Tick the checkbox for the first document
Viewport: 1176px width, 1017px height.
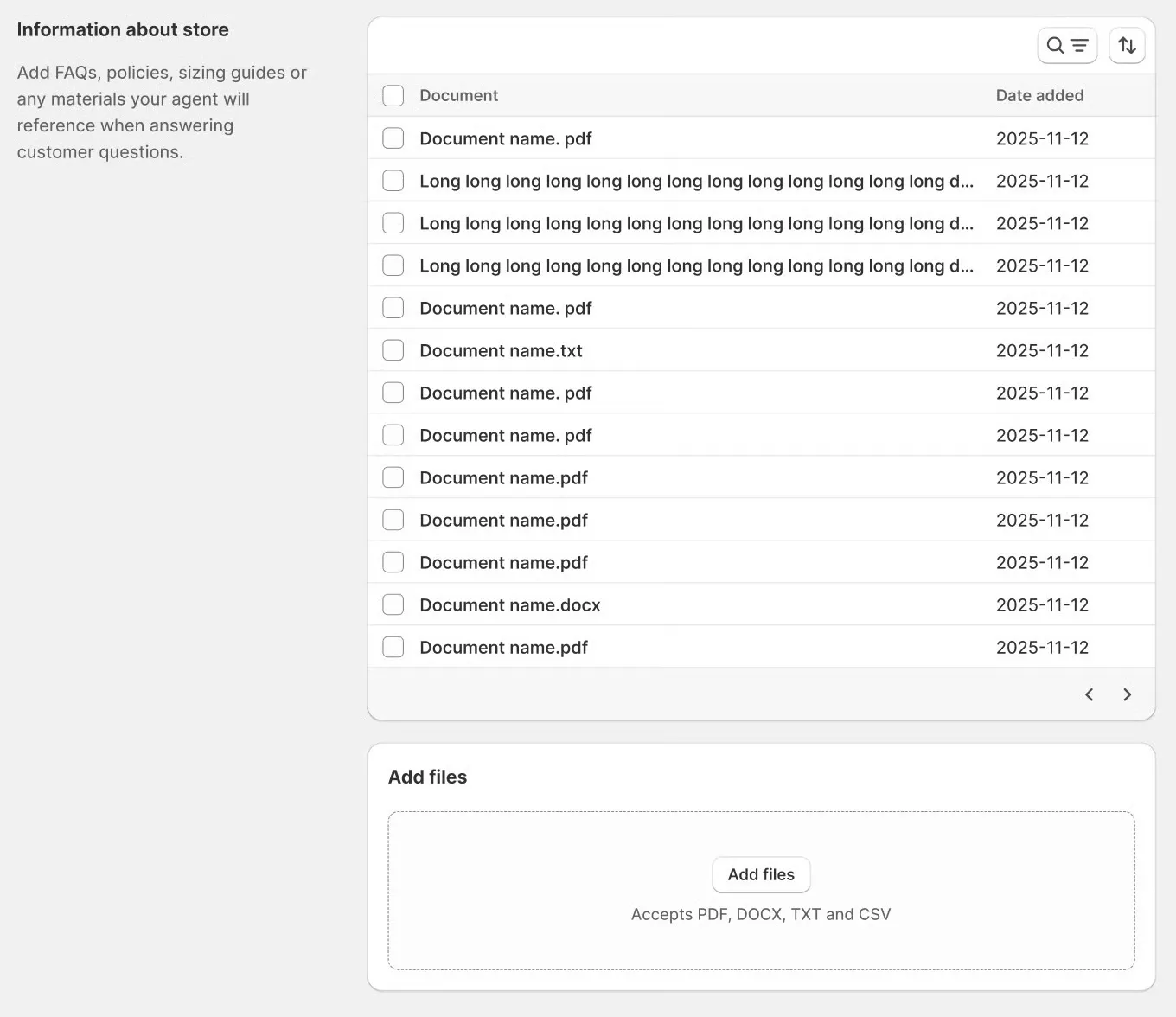click(393, 138)
